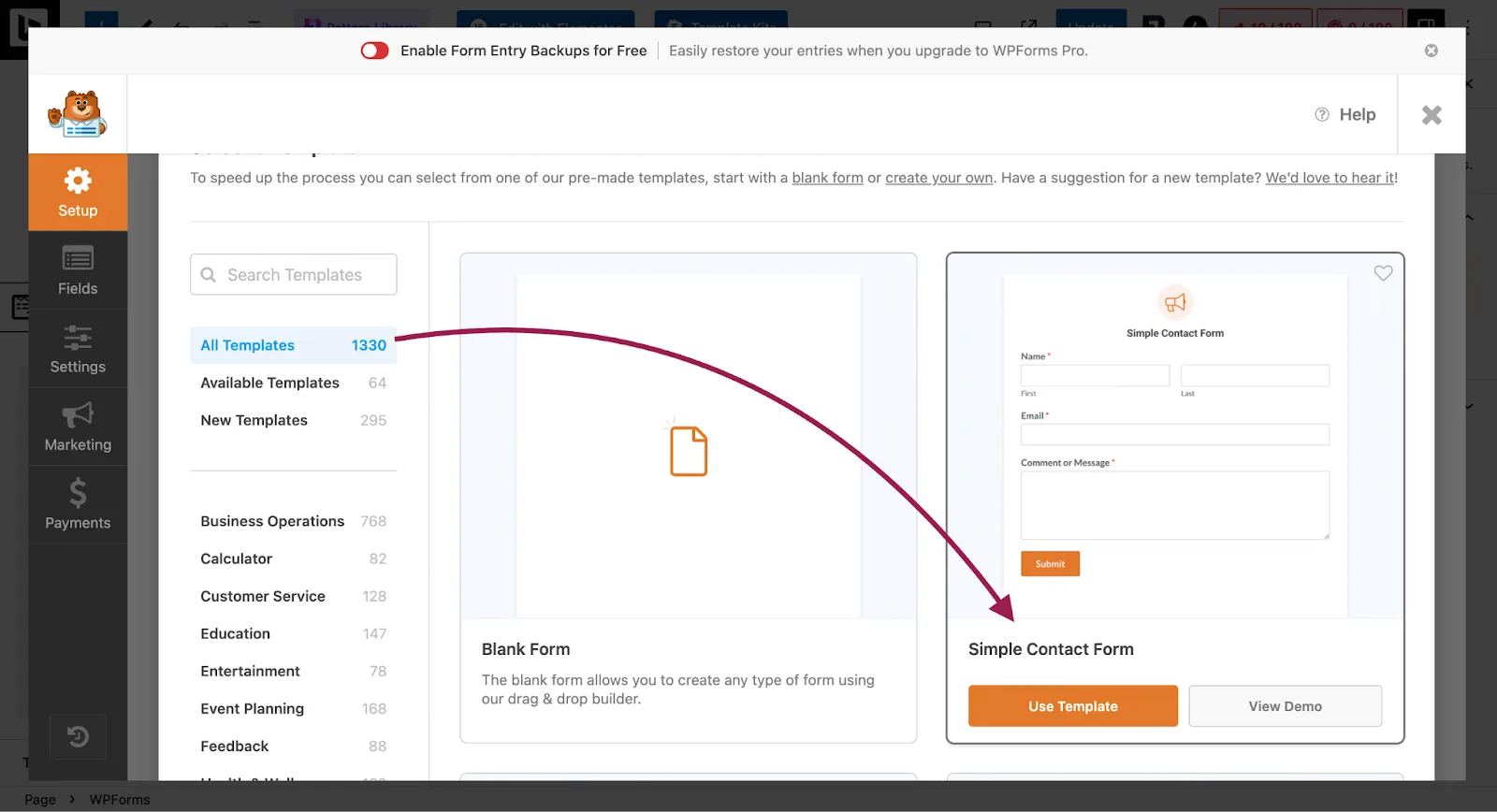
Task: Click the Use Template button
Action: tap(1073, 706)
